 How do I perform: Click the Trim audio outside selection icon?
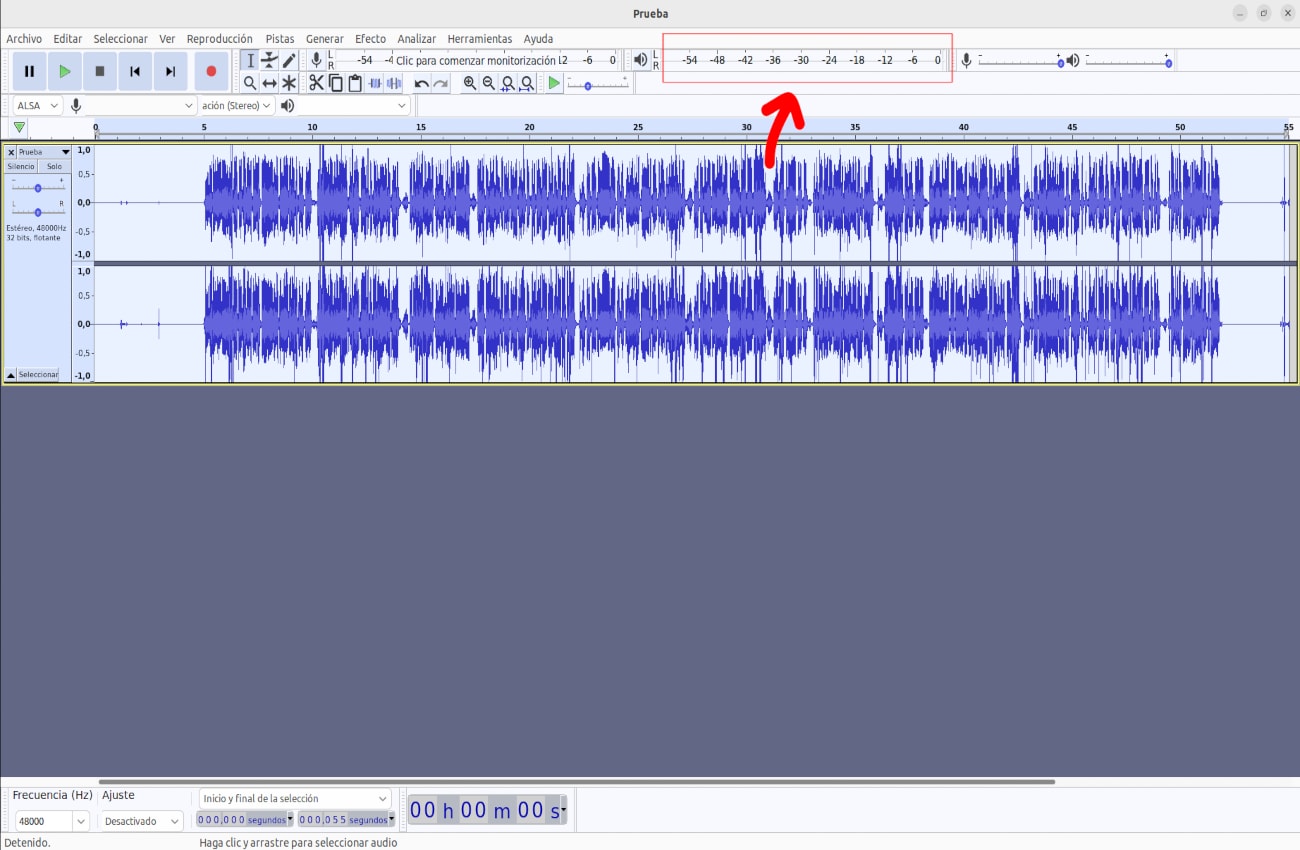click(376, 83)
